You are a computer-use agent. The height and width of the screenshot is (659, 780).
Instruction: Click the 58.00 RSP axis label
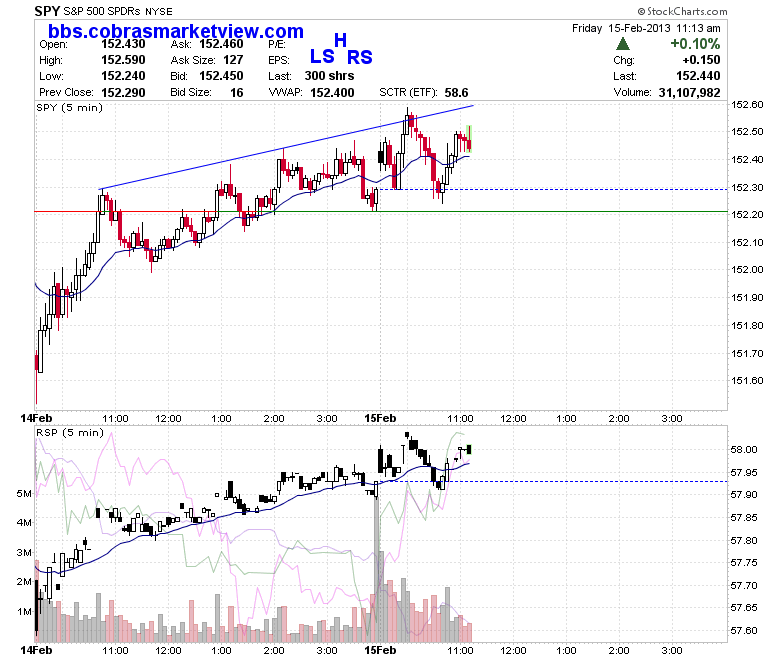point(744,450)
